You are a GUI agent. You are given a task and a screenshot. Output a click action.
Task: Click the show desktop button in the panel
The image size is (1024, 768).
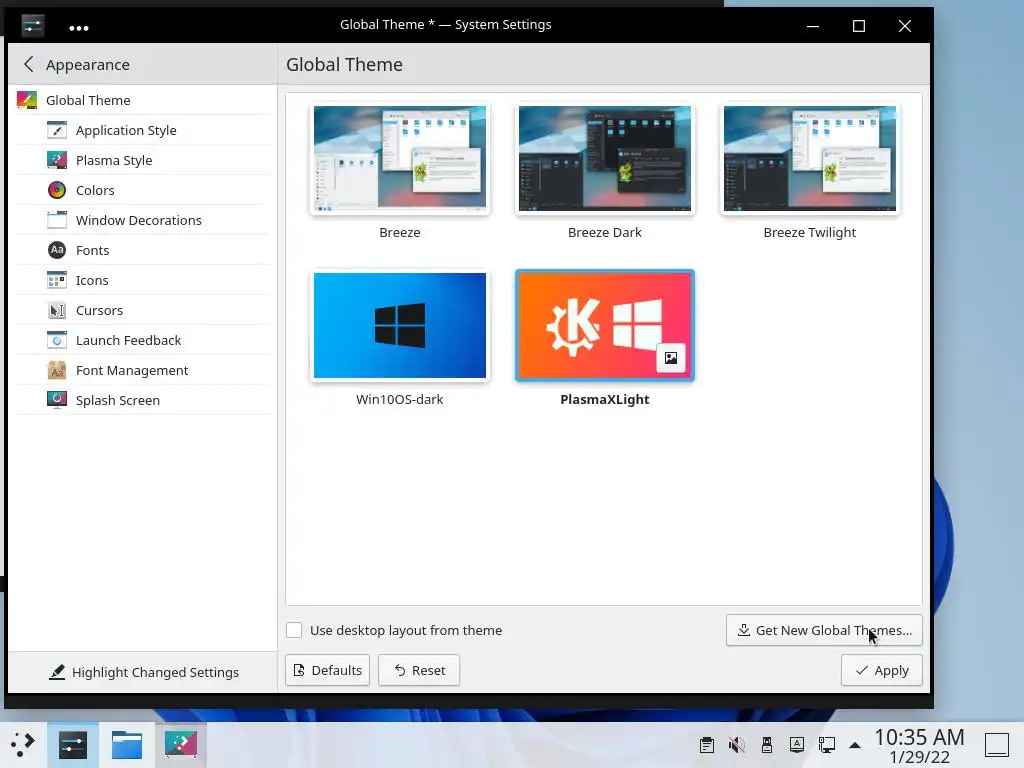[x=997, y=744]
